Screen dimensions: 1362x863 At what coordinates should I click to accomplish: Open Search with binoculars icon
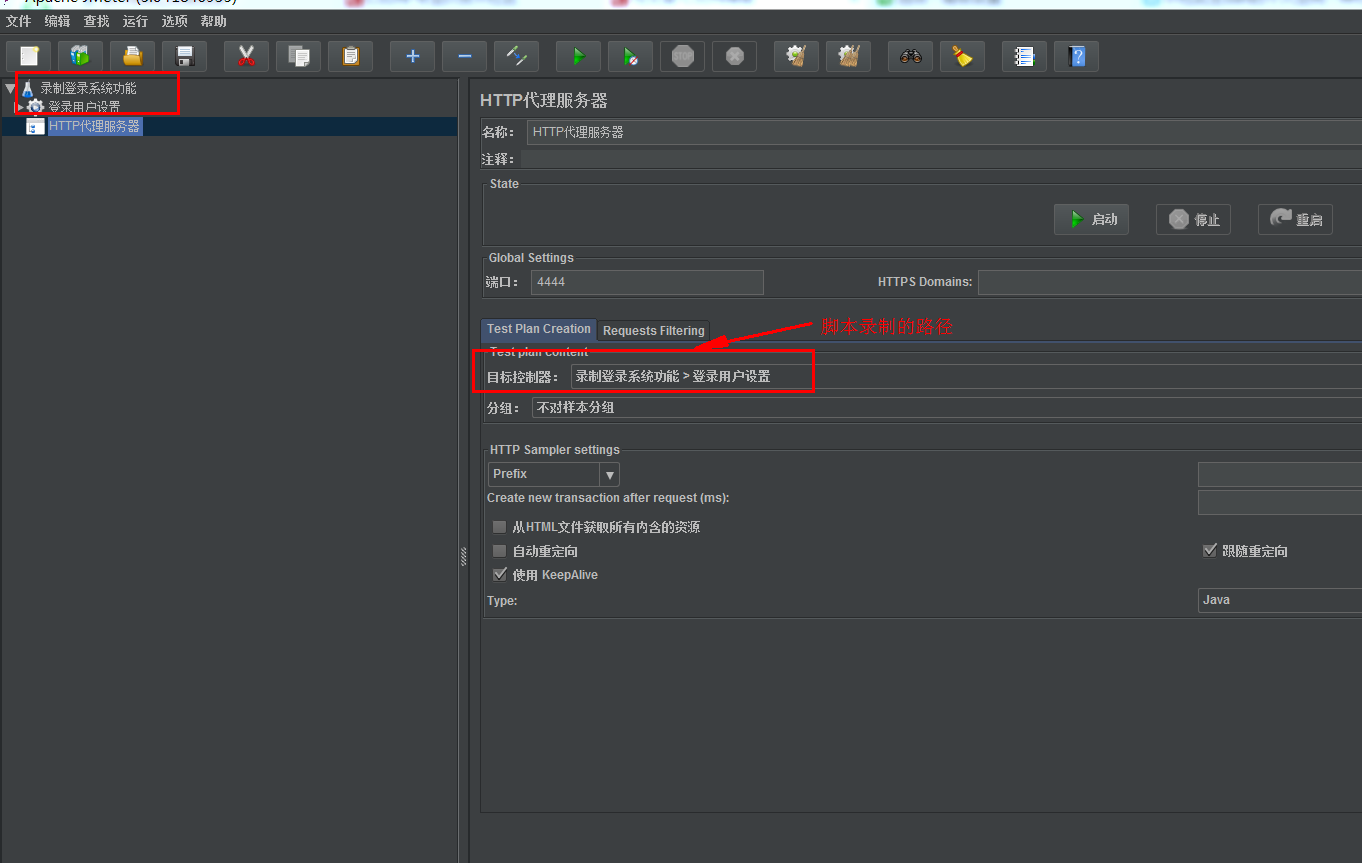click(x=910, y=56)
